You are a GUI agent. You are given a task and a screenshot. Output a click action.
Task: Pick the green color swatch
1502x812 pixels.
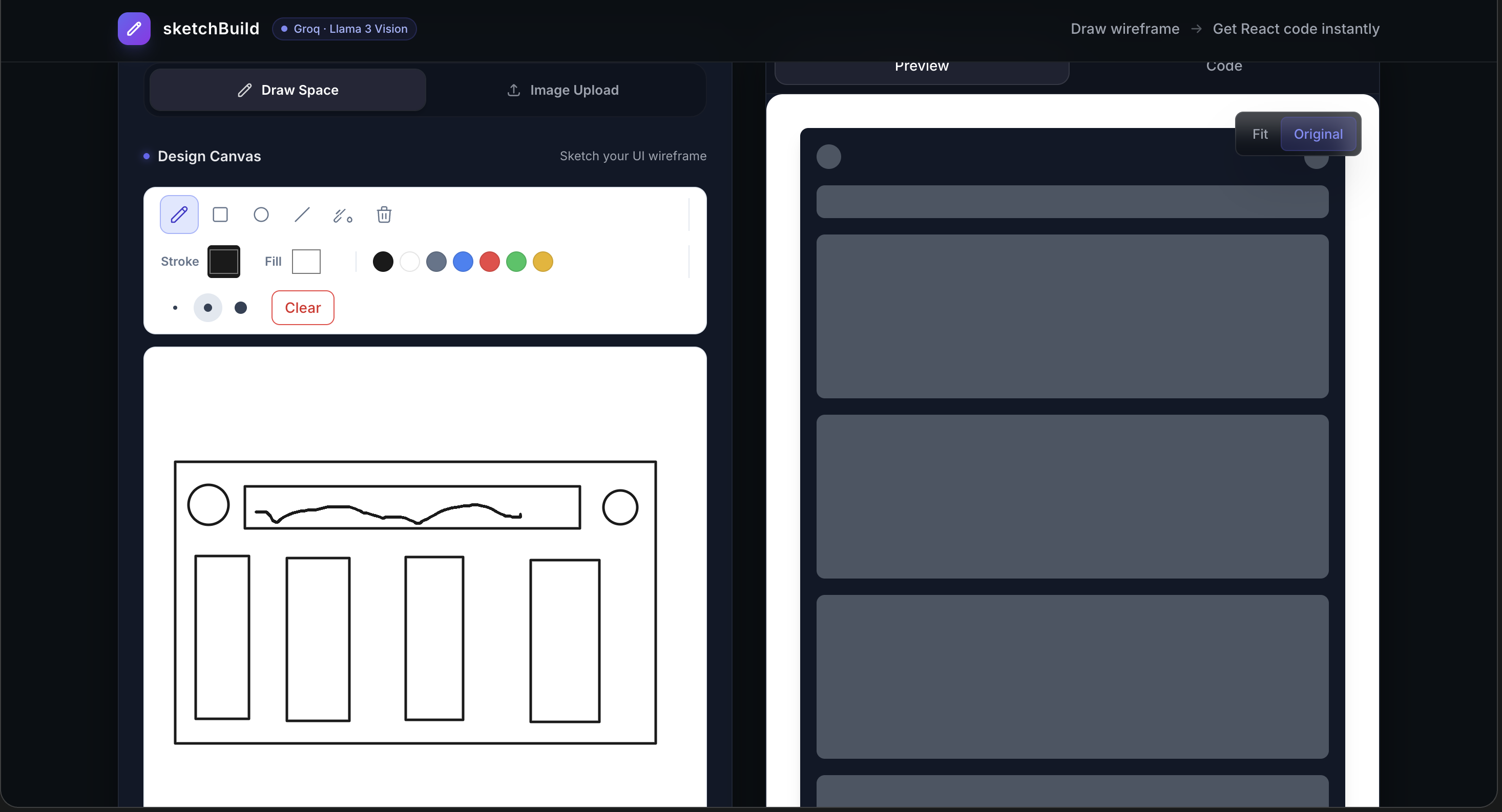pyautogui.click(x=516, y=261)
